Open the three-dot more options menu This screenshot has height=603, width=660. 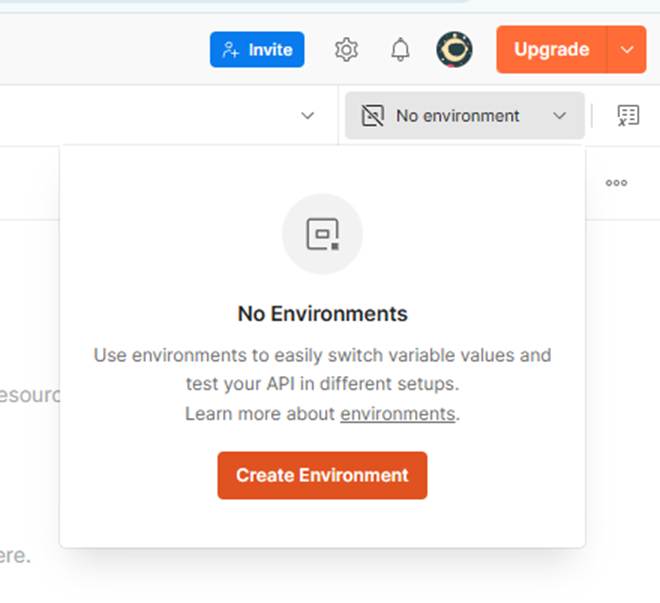coord(616,183)
